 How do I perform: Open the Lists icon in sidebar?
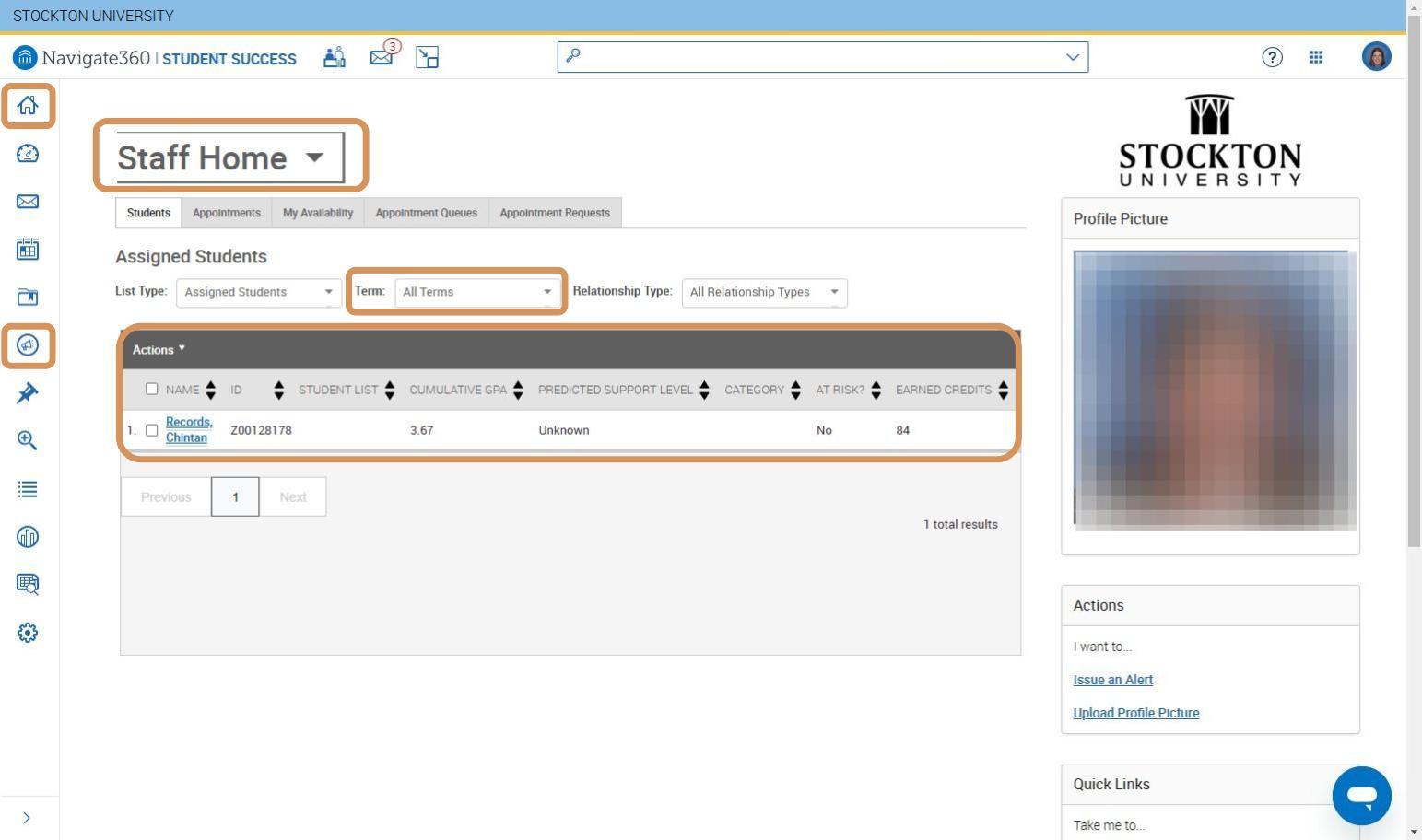28,489
